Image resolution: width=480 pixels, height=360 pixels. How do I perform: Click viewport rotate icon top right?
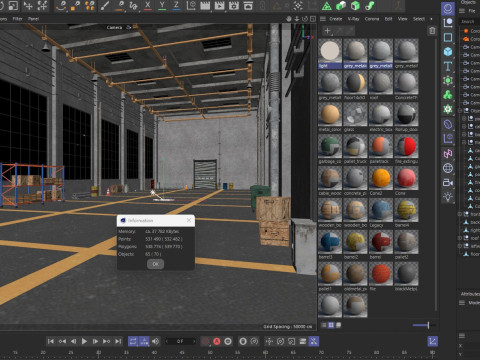pyautogui.click(x=305, y=19)
